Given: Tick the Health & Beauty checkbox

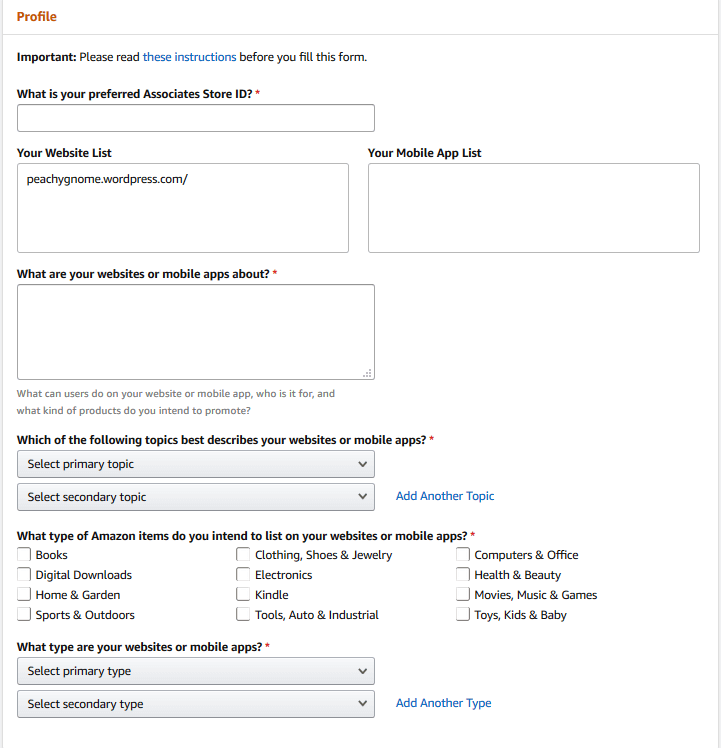Looking at the screenshot, I should click(x=463, y=575).
